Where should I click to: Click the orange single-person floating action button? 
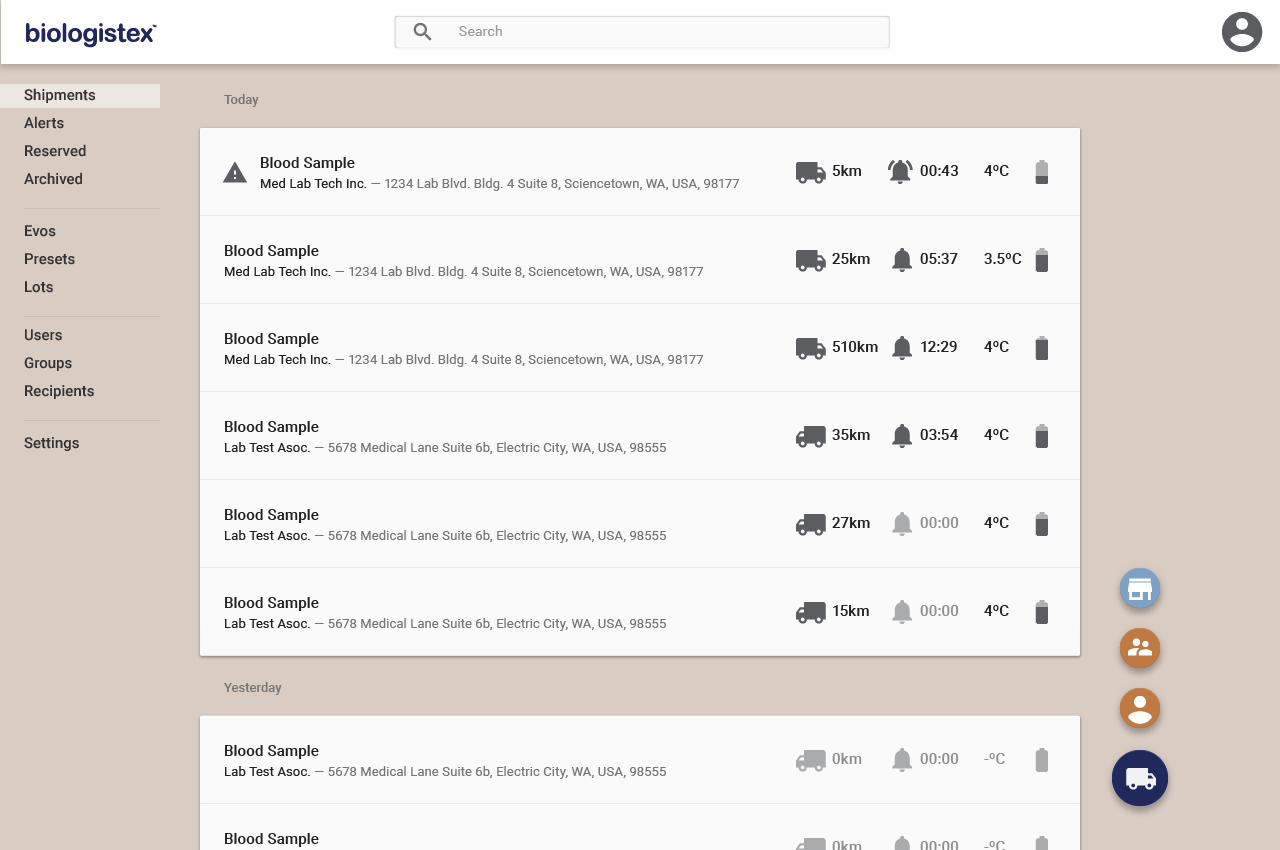pos(1139,708)
